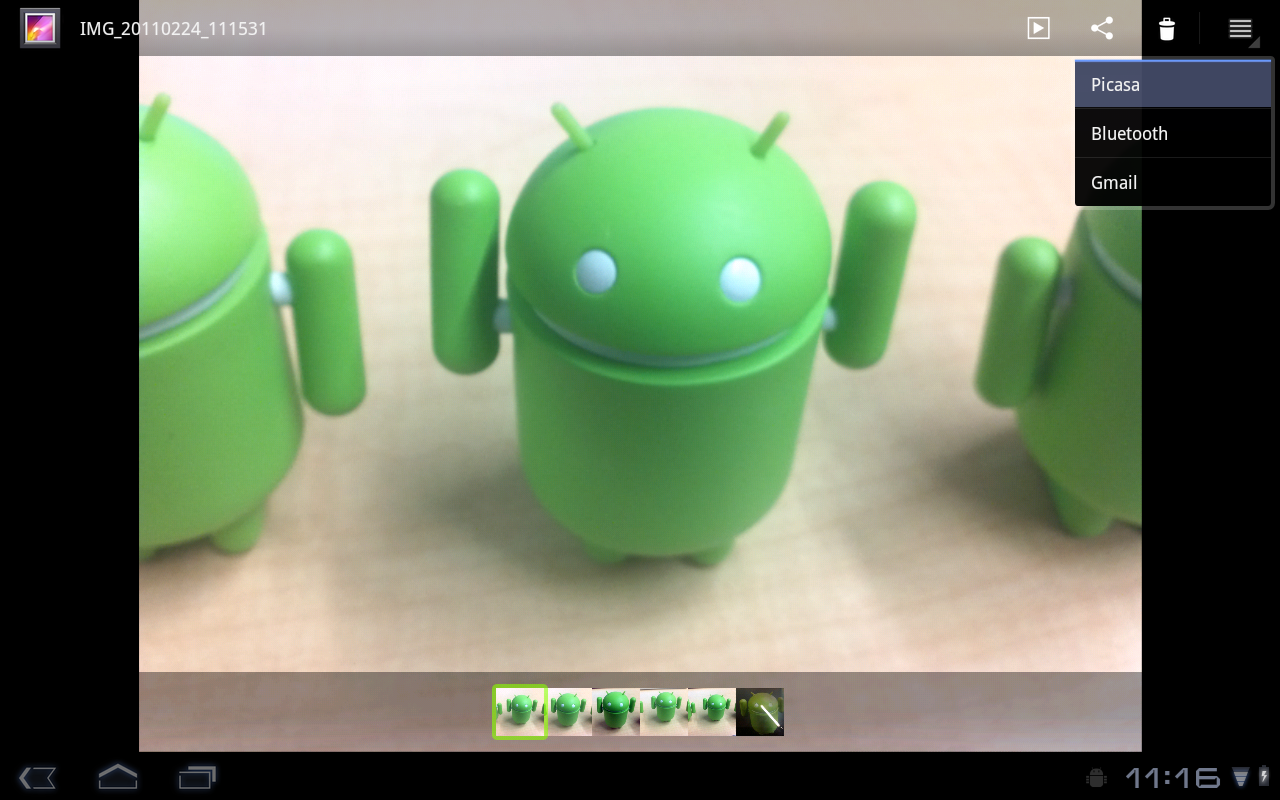Screen dimensions: 1280x800
Task: Select the third filmstrip thumbnail
Action: pos(616,712)
